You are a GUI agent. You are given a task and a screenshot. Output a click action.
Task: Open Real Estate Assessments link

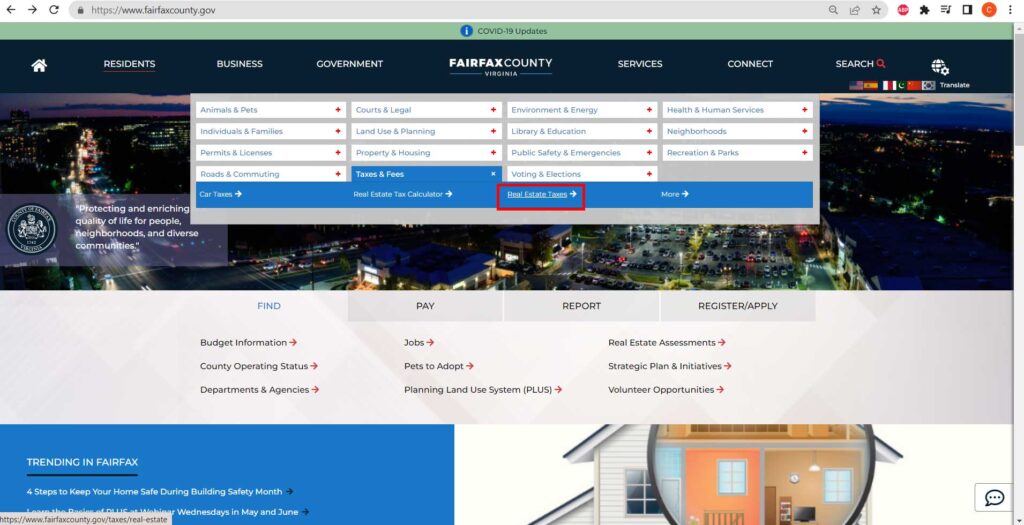(x=667, y=342)
